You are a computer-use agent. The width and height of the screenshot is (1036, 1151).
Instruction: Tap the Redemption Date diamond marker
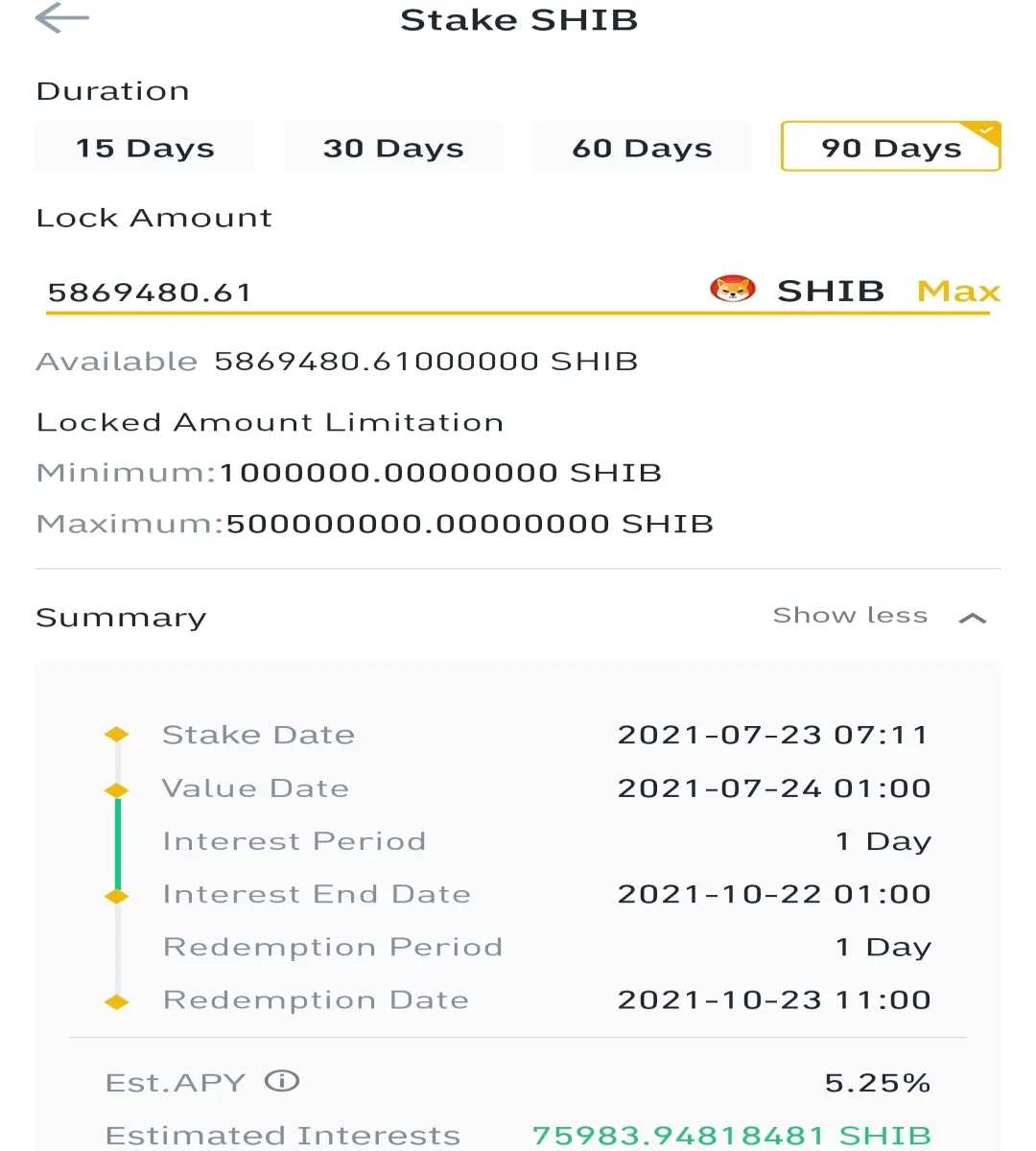coord(117,1002)
